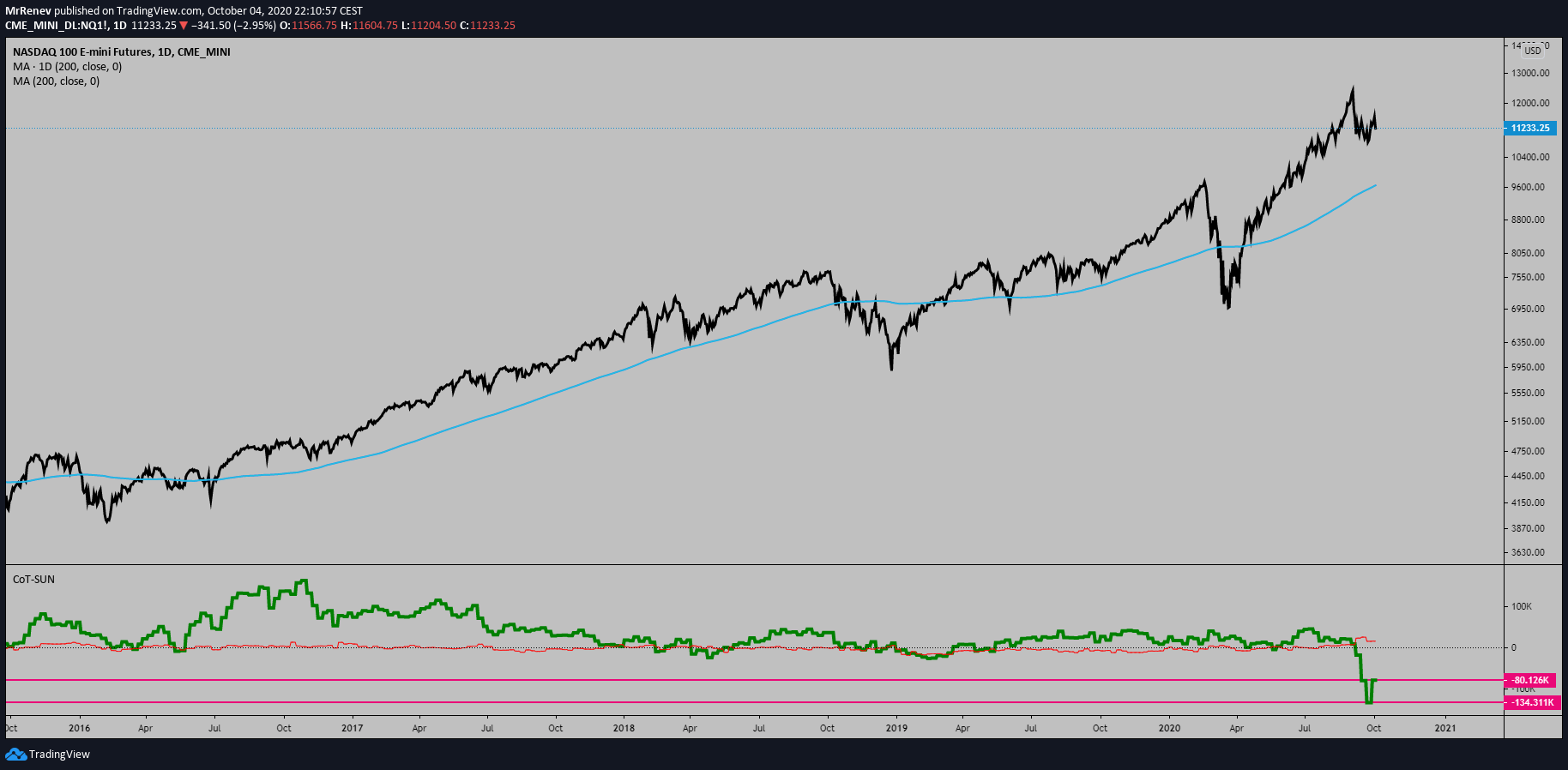The image size is (1568, 770).
Task: Click the pink -80.126K level label
Action: click(x=1530, y=680)
